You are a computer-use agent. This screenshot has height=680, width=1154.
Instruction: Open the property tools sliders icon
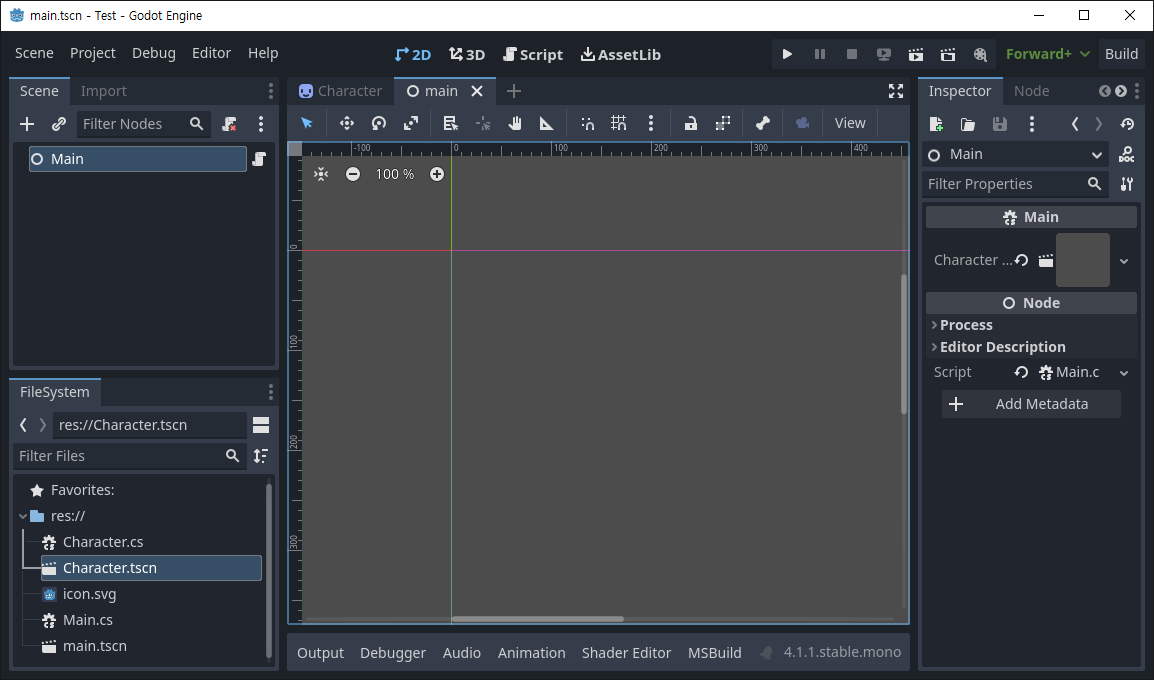[1127, 184]
